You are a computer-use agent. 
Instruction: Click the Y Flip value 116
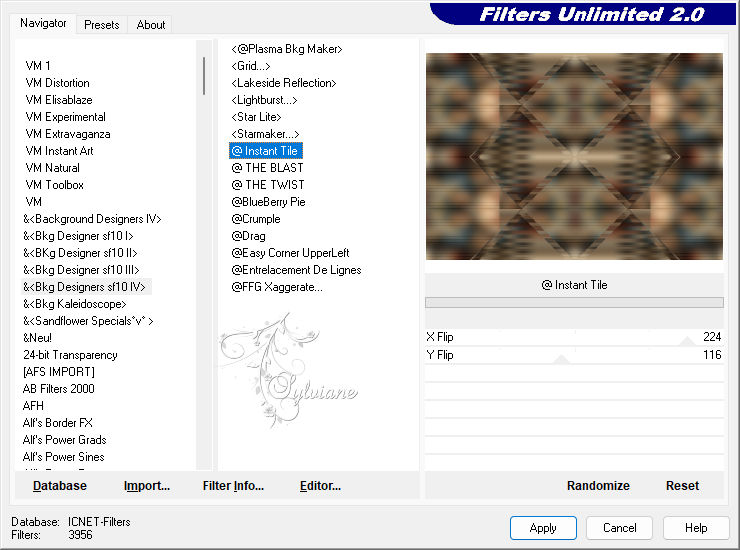click(x=712, y=355)
